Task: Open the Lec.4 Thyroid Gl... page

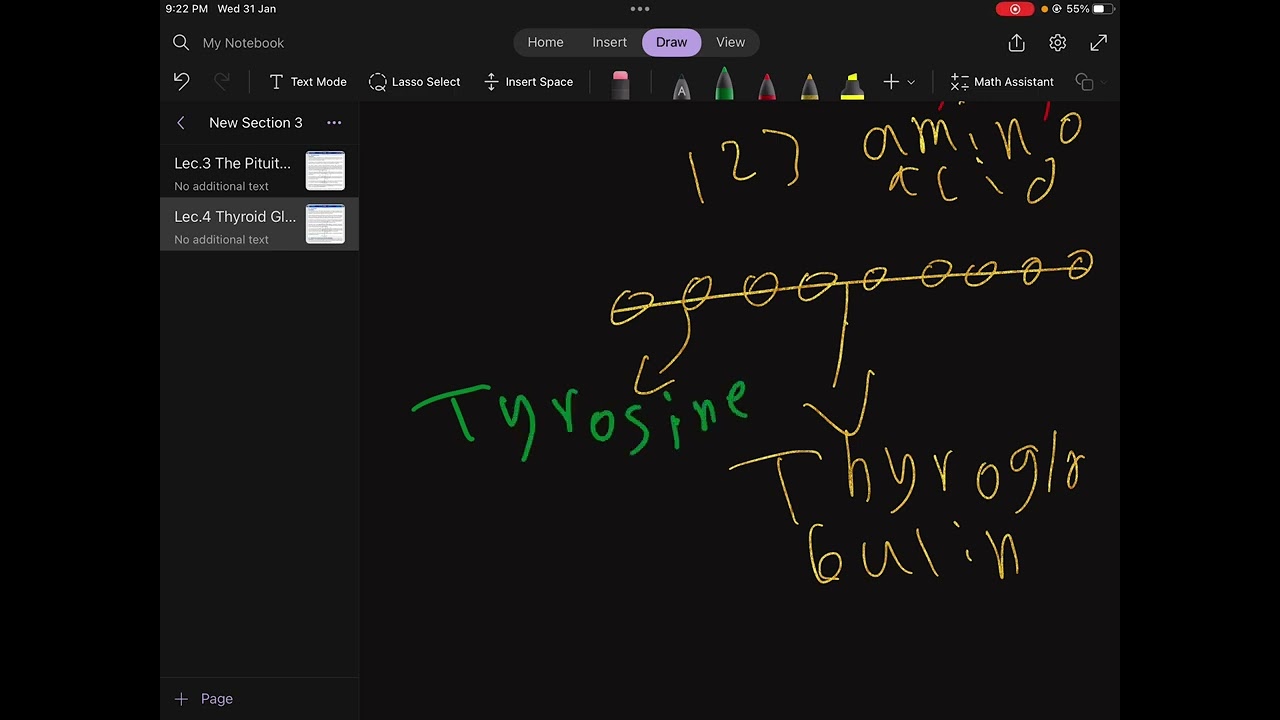Action: (x=259, y=225)
